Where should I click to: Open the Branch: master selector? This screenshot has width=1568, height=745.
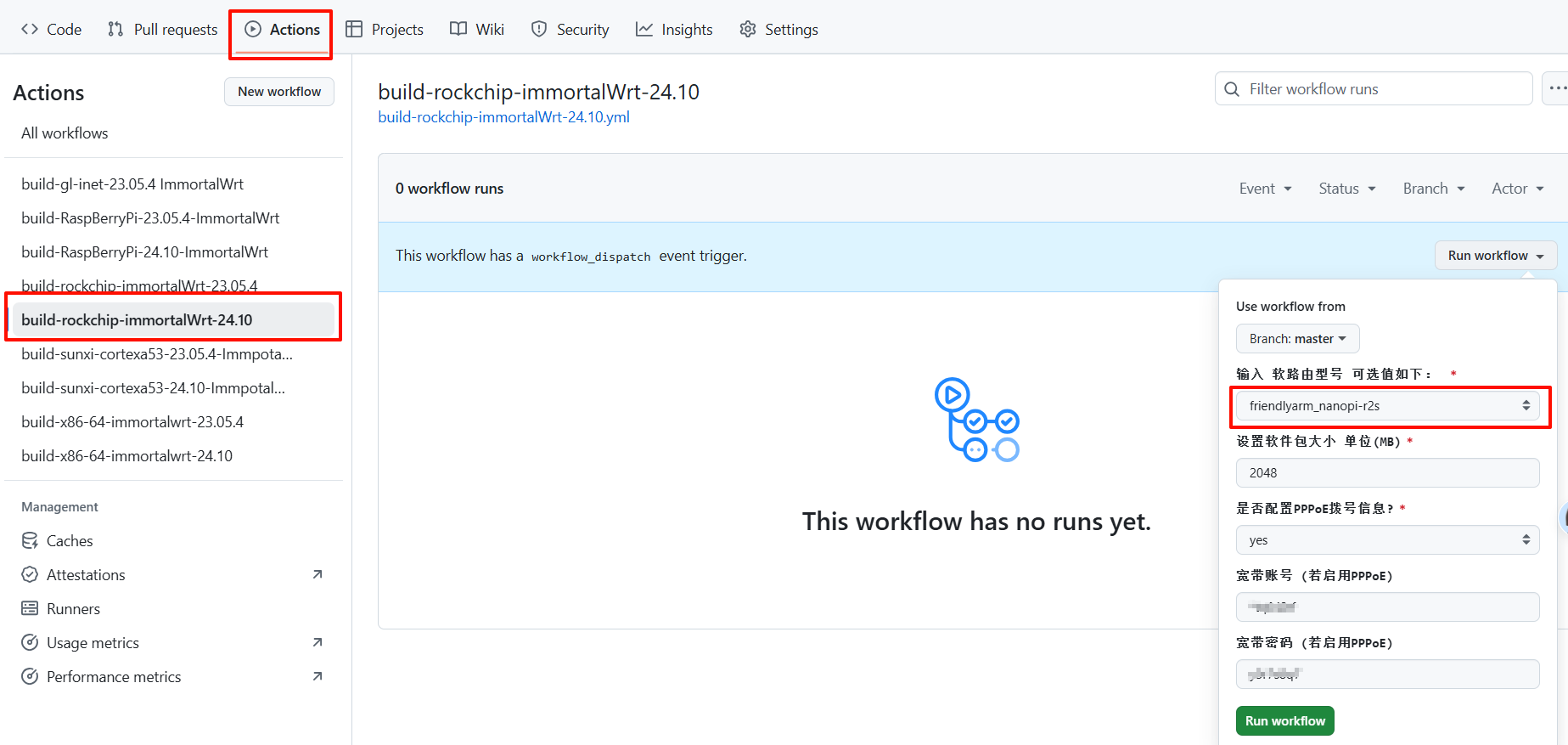(1297, 339)
